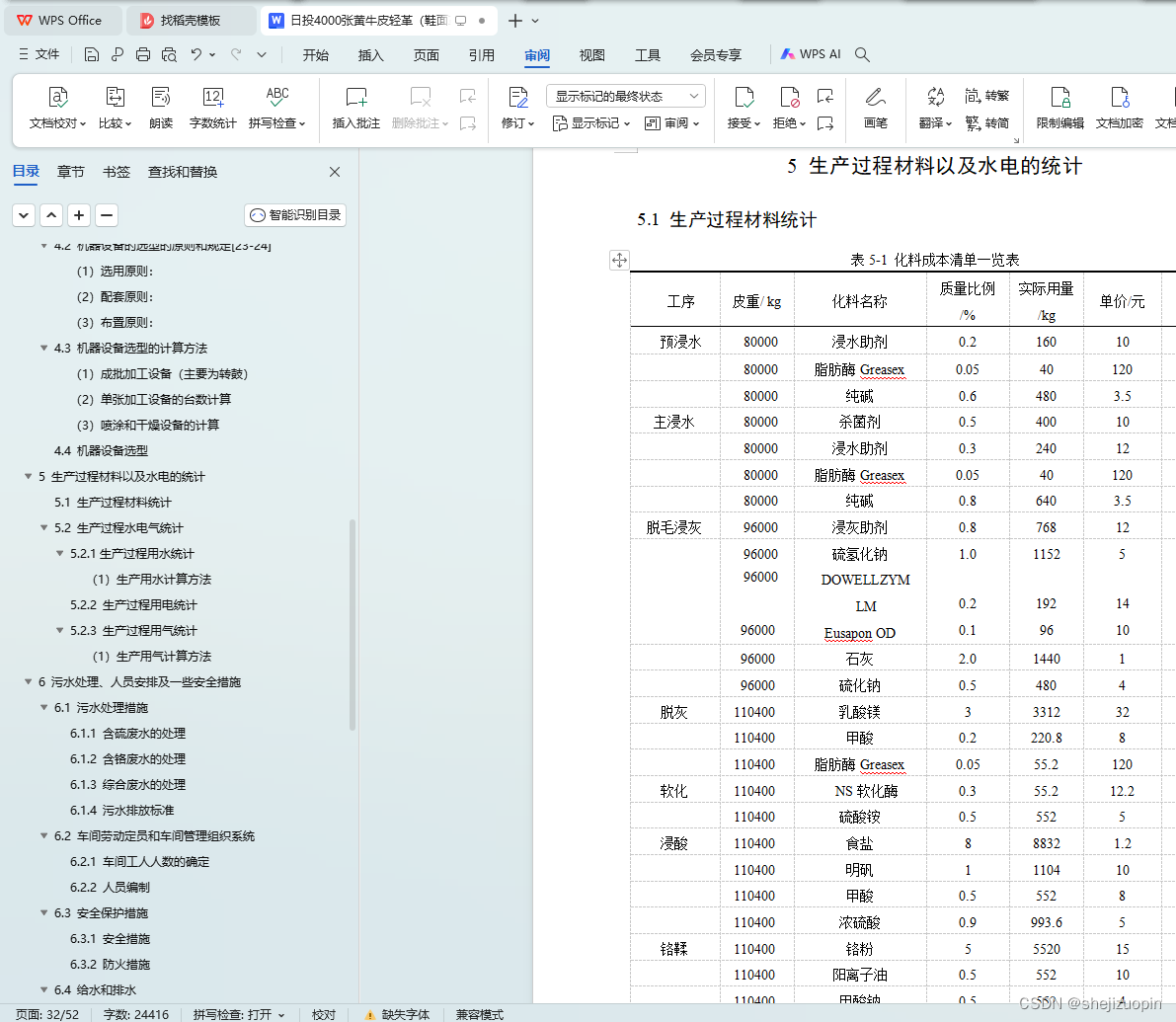Click the output as PDF icon
This screenshot has width=1176, height=1022.
117,54
